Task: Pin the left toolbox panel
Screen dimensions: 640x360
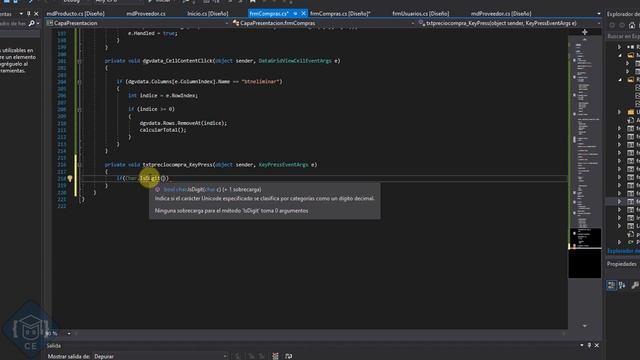Action: (29, 13)
